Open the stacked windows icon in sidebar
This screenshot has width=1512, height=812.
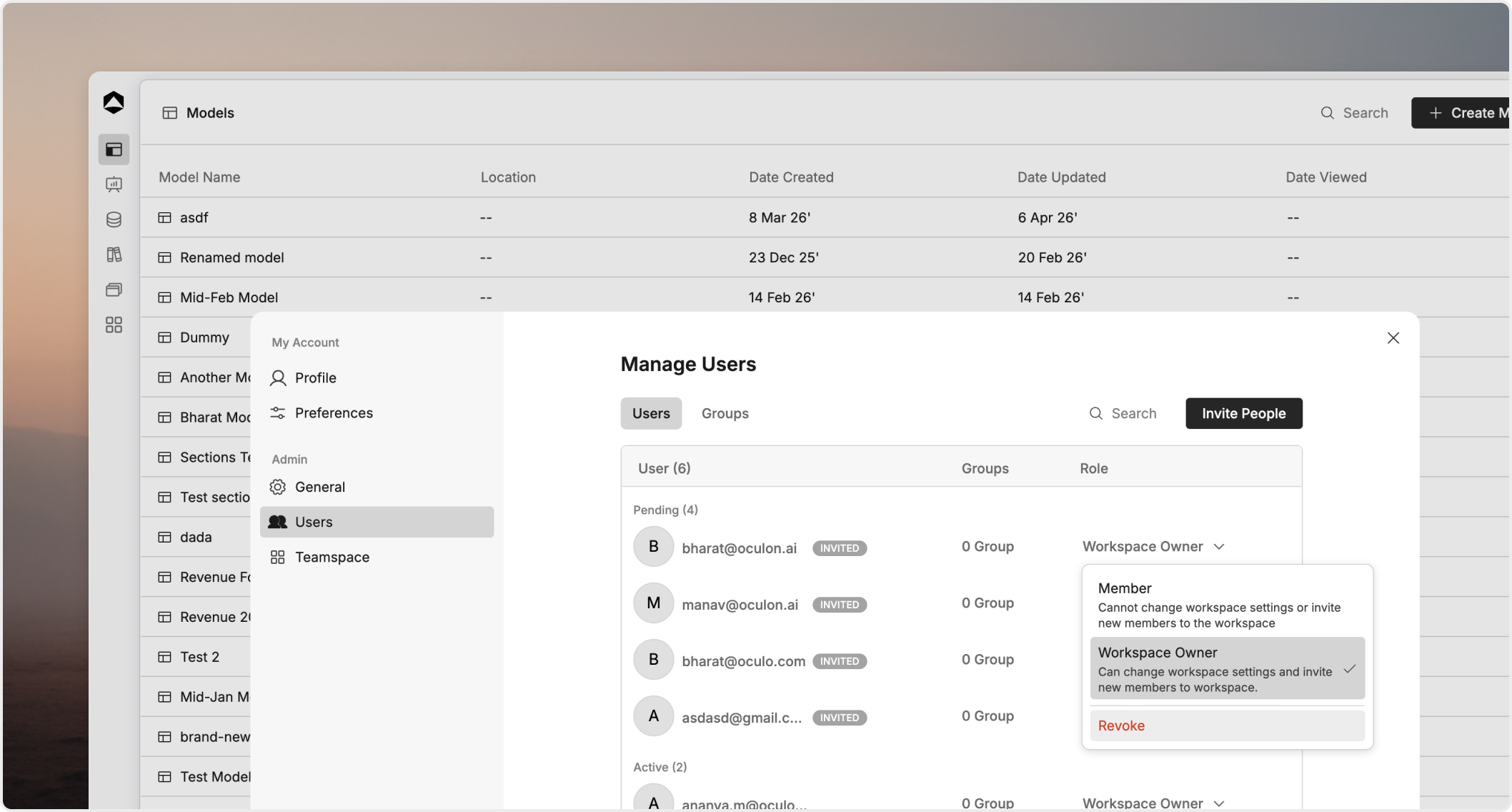[x=114, y=289]
